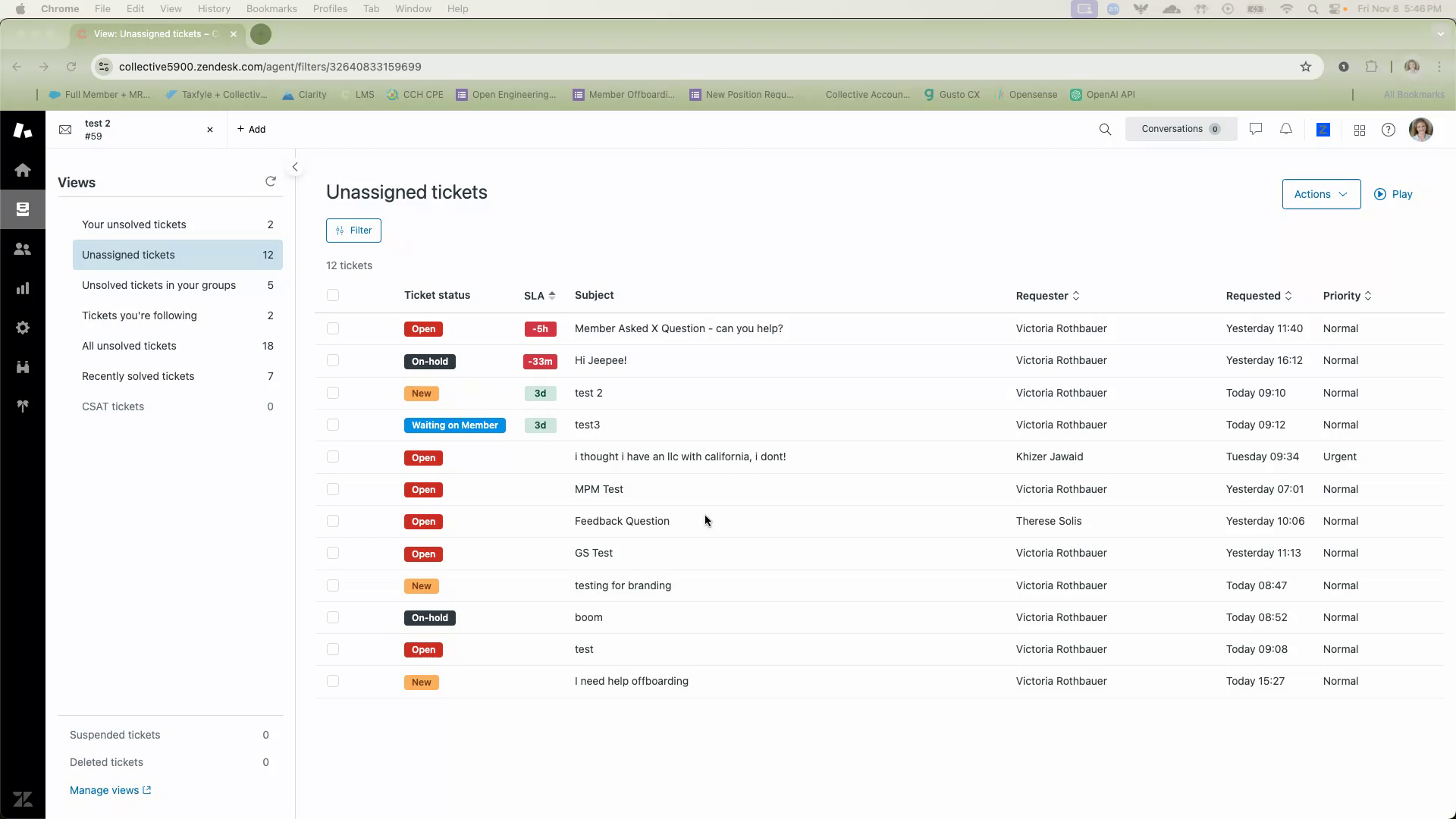Open Reporting bar chart icon
Screen dimensions: 1456x819
click(x=23, y=288)
